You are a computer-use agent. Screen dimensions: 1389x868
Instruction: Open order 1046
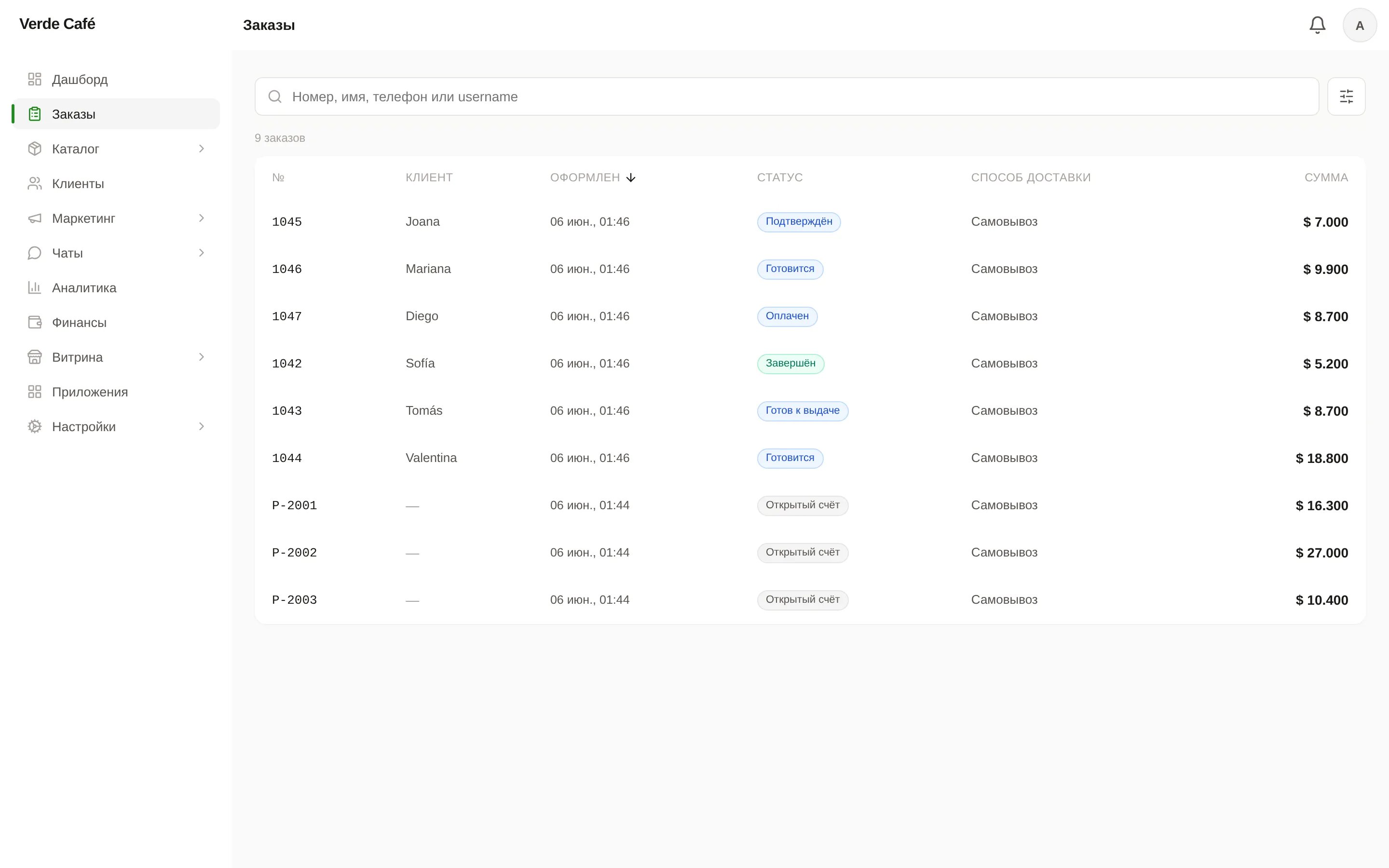810,269
